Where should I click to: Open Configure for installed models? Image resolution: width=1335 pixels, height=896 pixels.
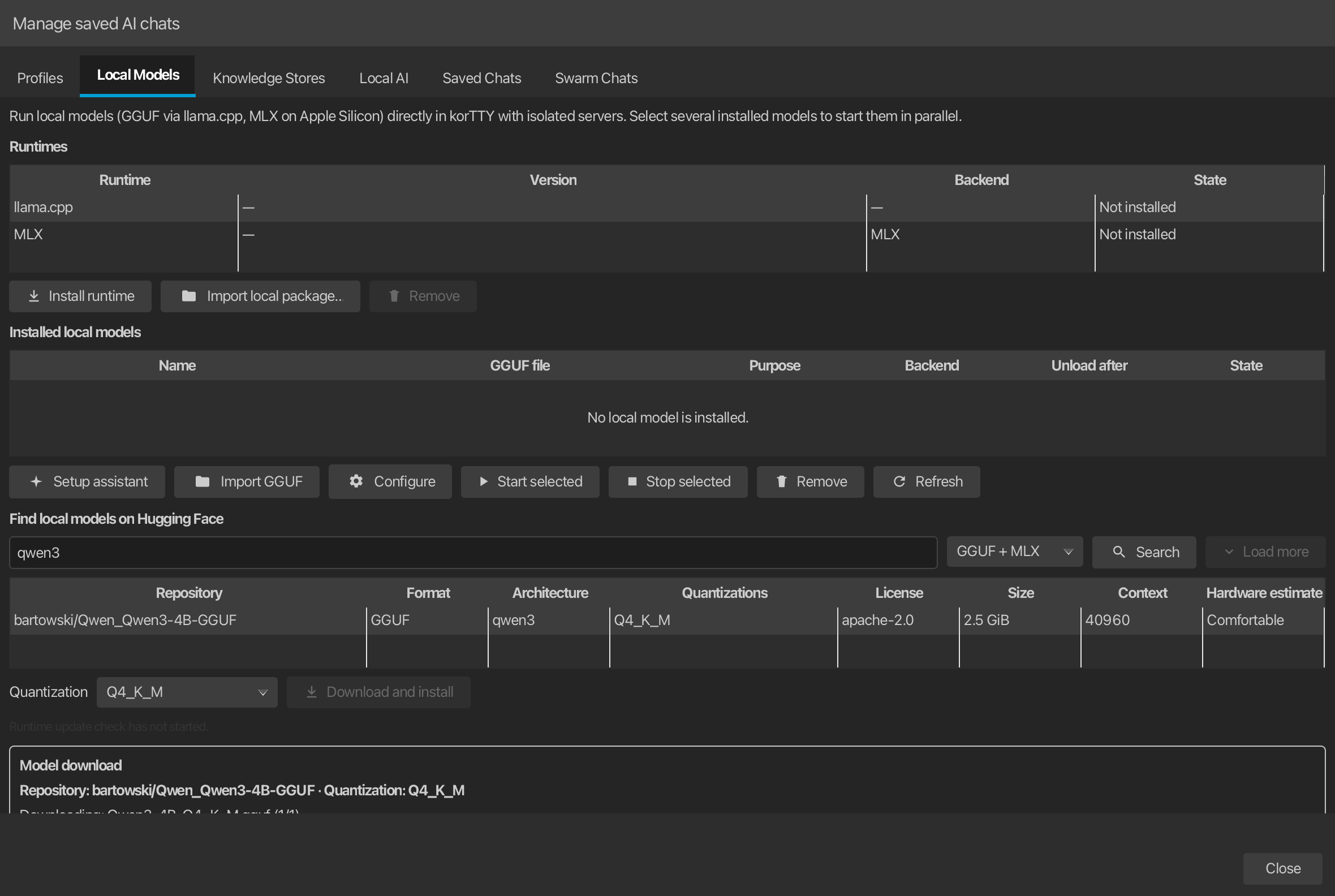tap(390, 482)
